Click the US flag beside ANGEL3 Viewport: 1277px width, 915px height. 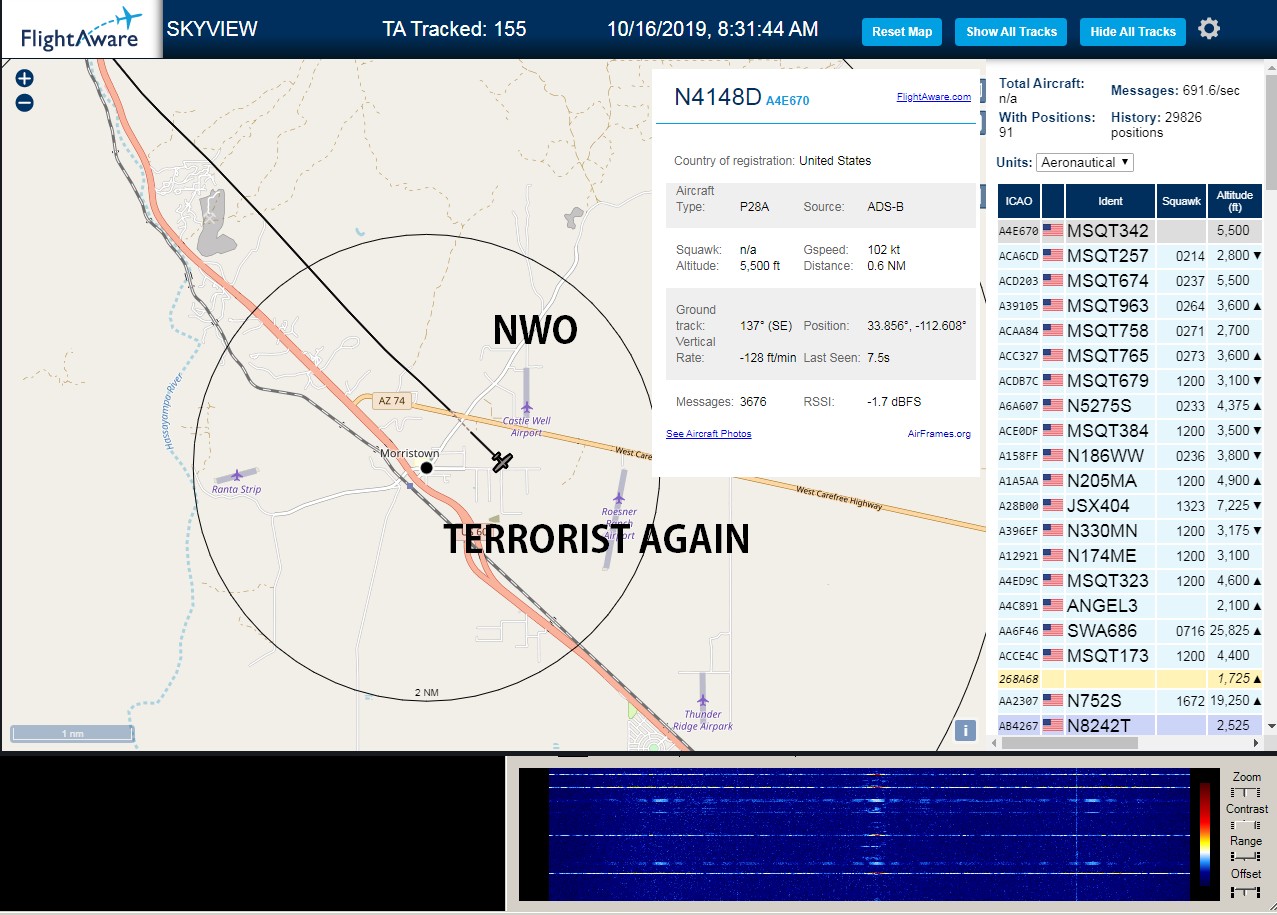(x=1053, y=606)
